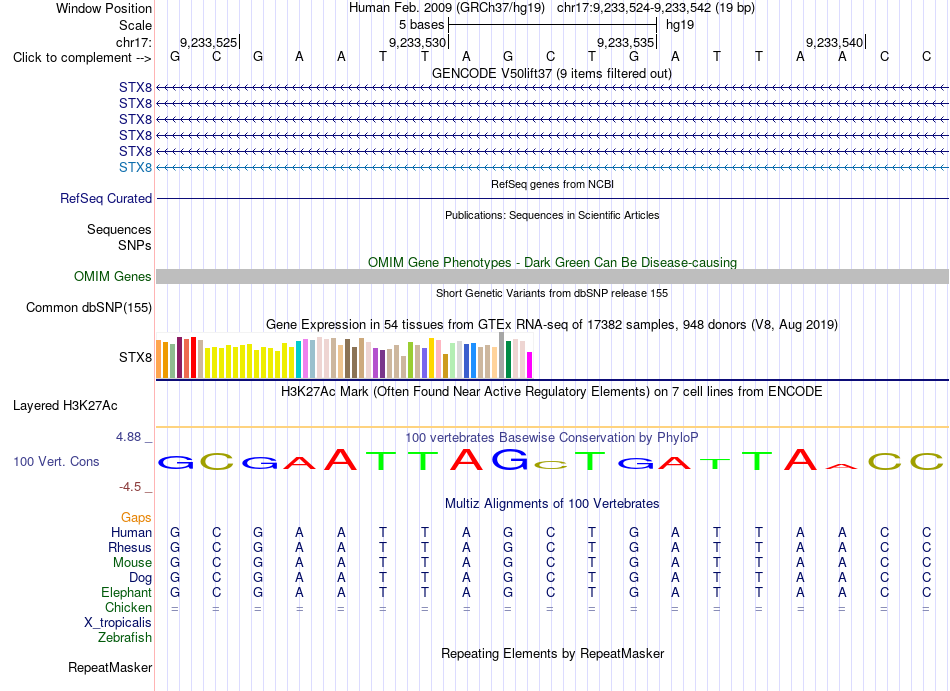Select the Dog alignment row label

click(140, 578)
